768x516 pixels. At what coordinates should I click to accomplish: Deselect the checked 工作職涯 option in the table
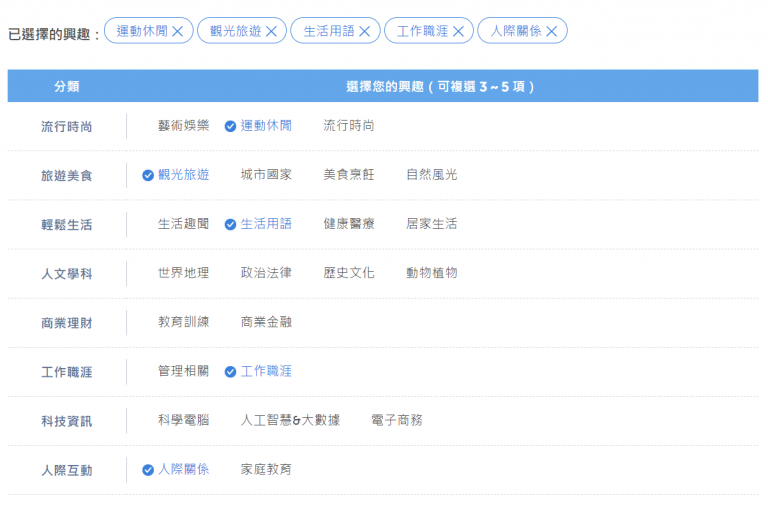259,371
